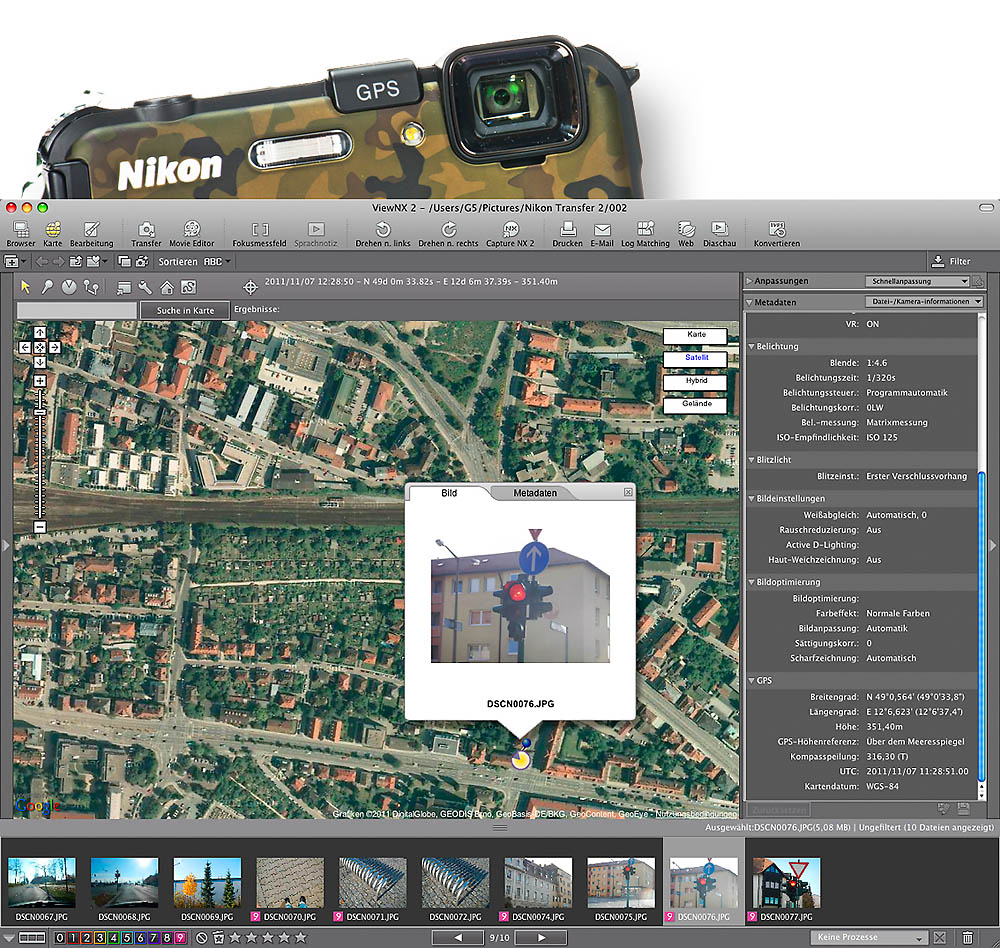
Task: Go to home location on map
Action: (167, 287)
